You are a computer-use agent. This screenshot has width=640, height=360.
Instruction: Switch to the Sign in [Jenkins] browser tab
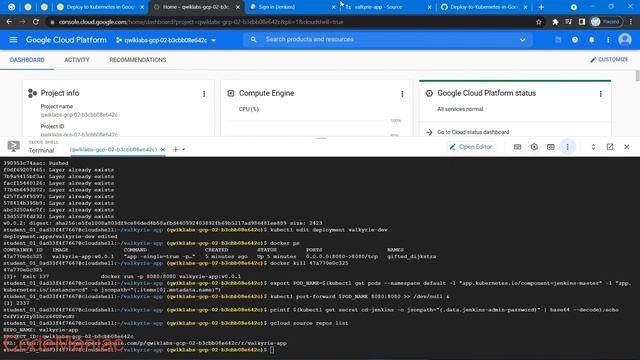(x=291, y=7)
